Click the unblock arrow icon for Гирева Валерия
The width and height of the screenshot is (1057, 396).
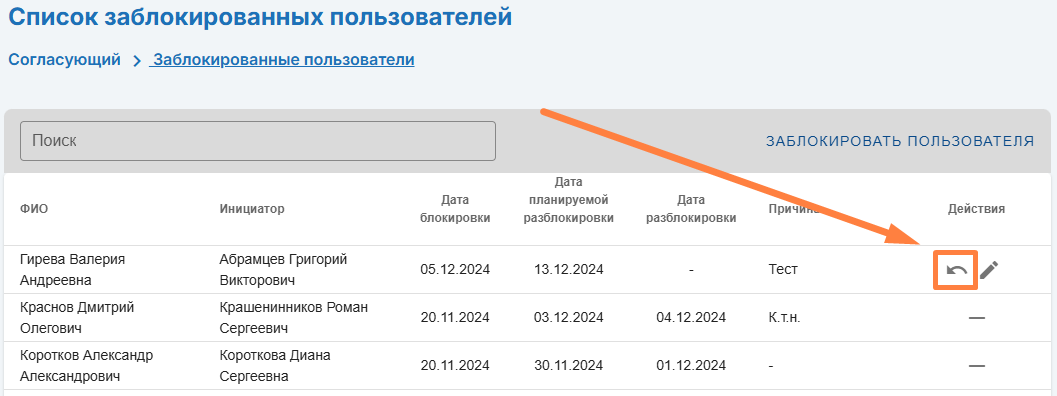[x=957, y=271]
